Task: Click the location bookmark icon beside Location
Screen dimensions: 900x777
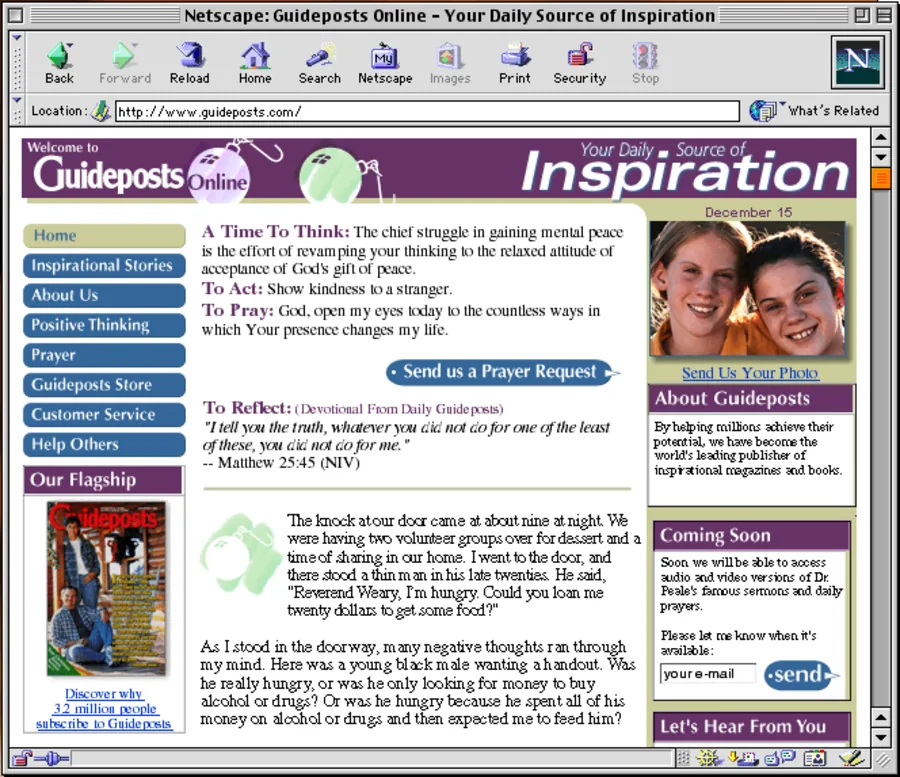Action: click(101, 111)
